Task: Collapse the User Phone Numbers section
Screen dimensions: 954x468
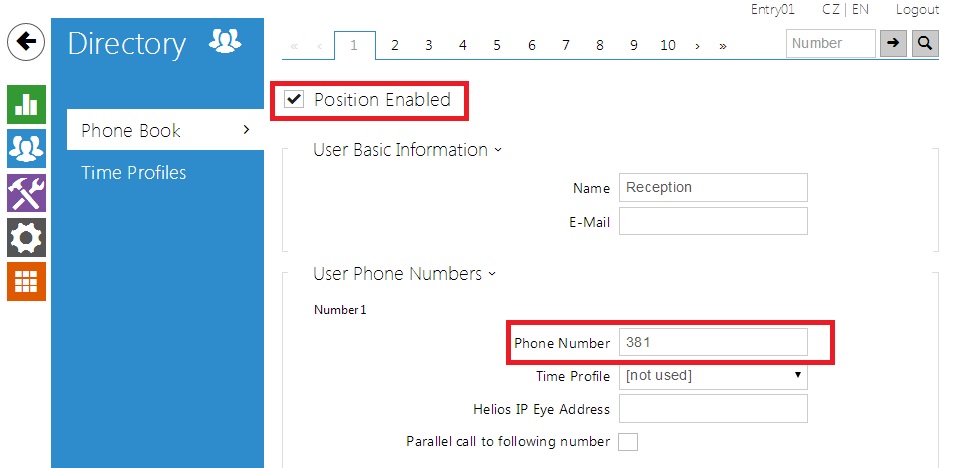Action: point(404,273)
